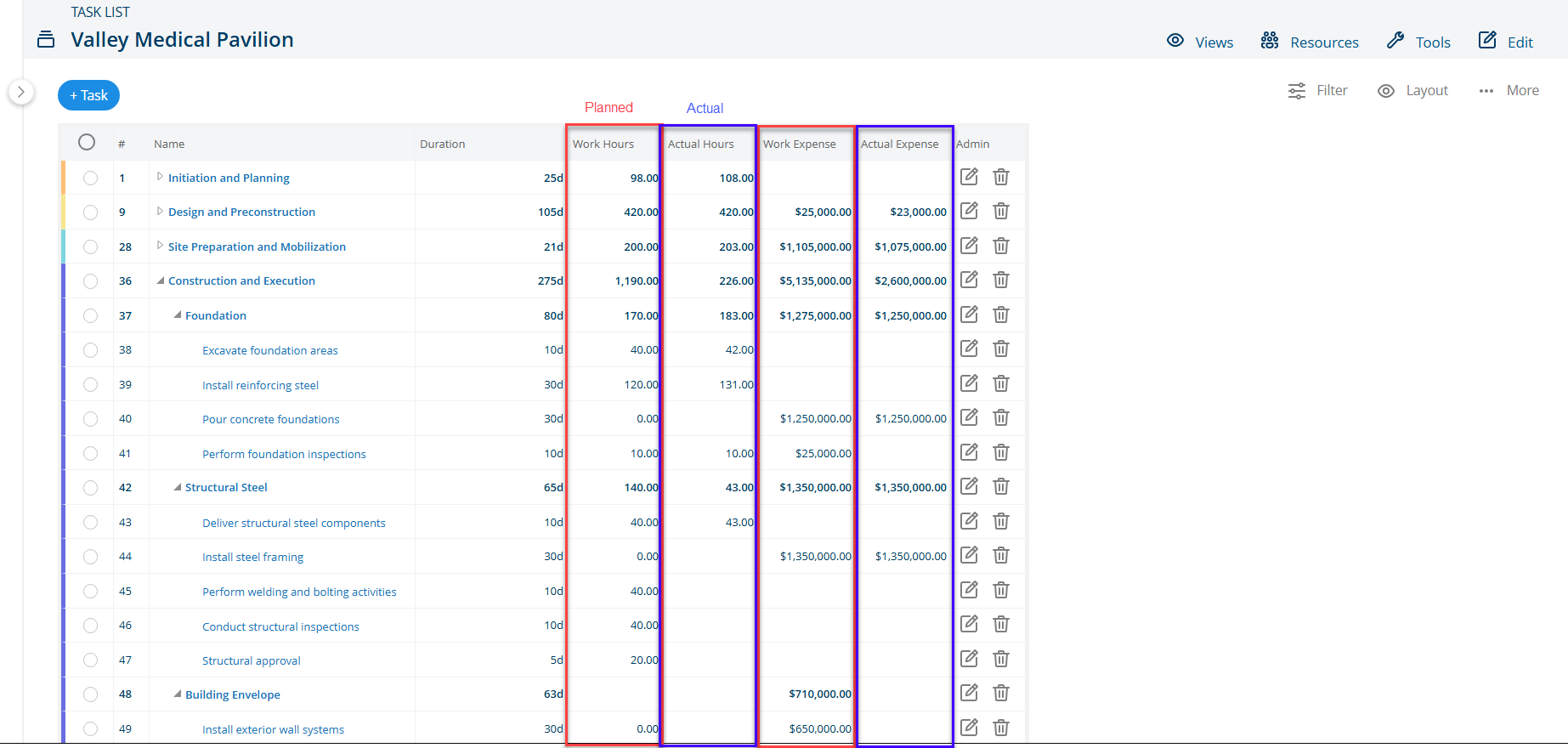Delete the Building Envelope row

pyautogui.click(x=1001, y=693)
